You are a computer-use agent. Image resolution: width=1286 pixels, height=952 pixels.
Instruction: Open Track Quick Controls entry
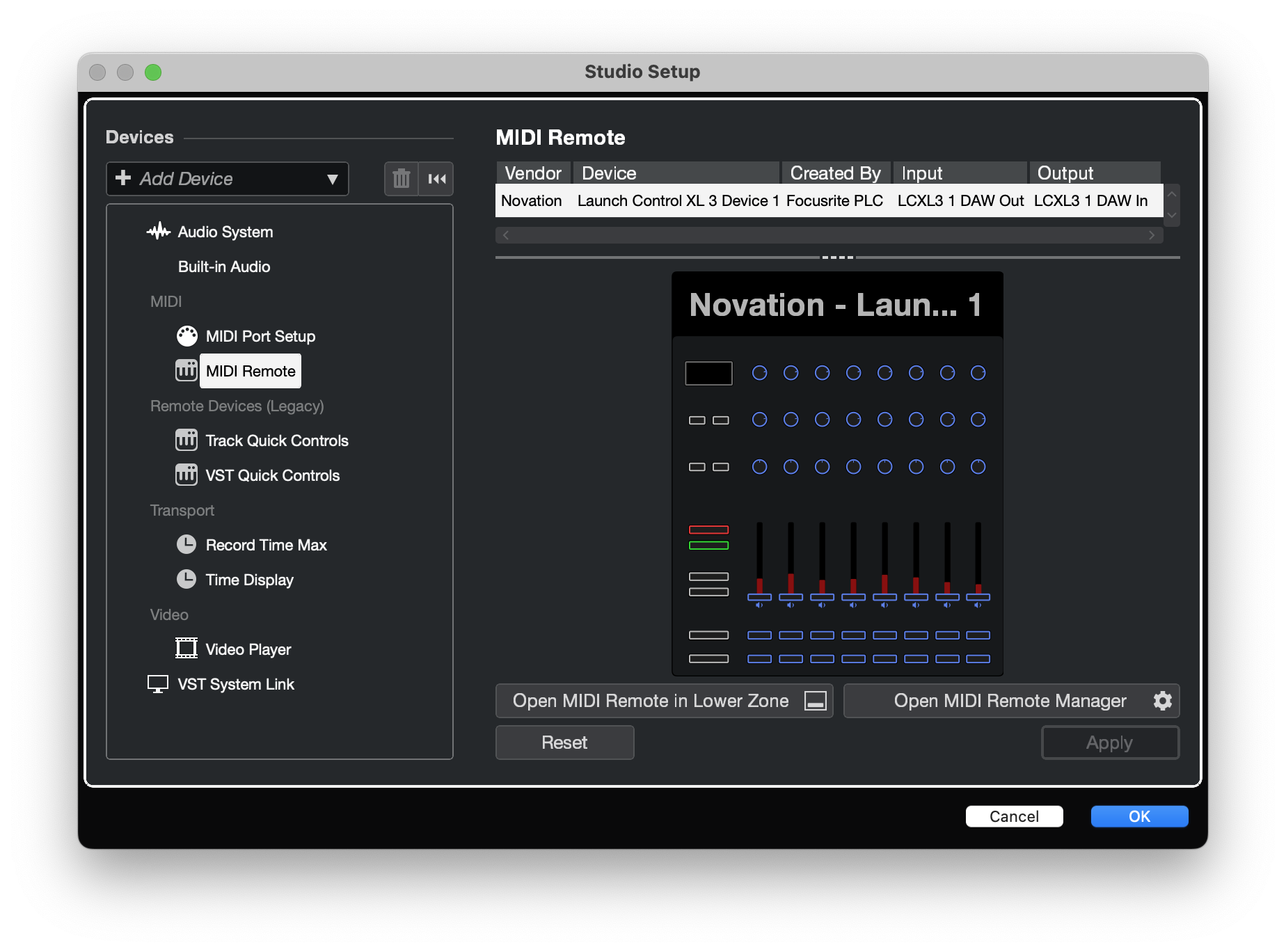click(x=277, y=441)
